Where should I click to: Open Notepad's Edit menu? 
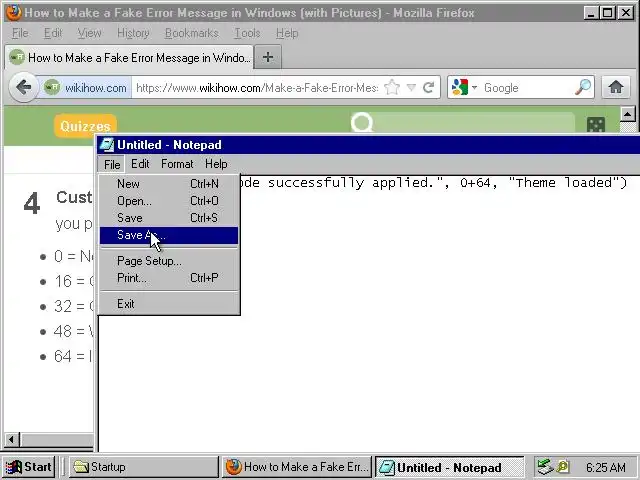coord(140,164)
